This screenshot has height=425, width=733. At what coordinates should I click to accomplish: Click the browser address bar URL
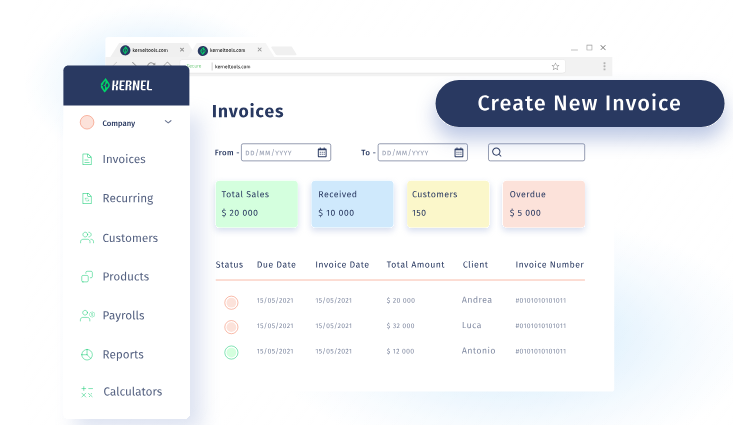click(x=232, y=67)
